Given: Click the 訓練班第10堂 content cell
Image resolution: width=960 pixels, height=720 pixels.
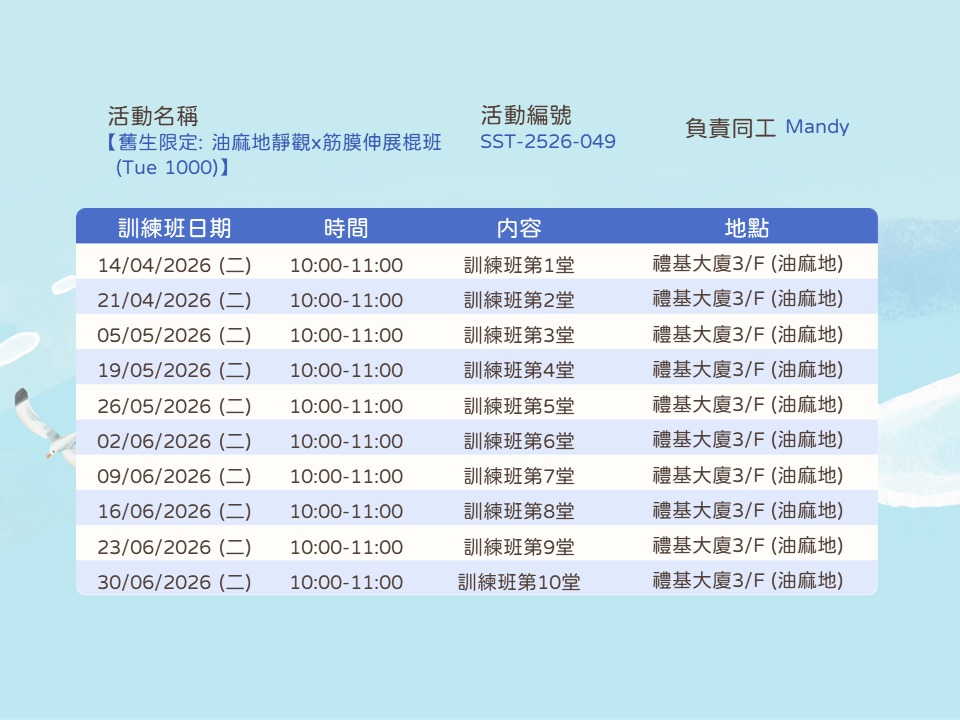Looking at the screenshot, I should pyautogui.click(x=519, y=582).
